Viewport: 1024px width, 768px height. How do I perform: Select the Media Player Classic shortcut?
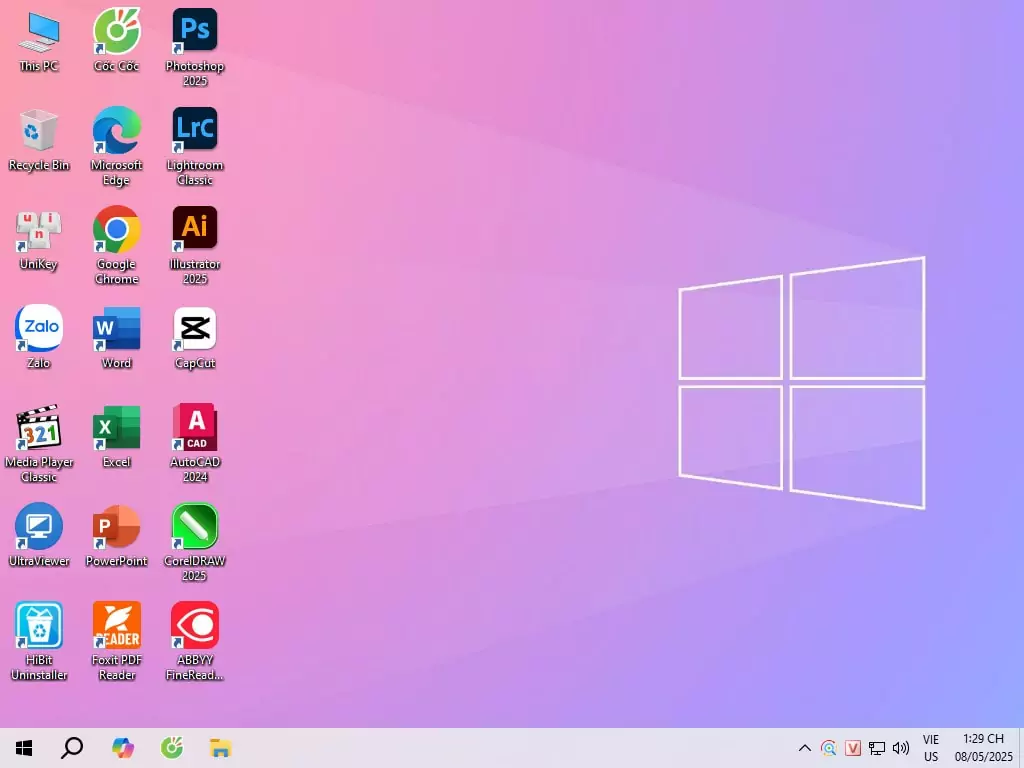click(x=39, y=444)
